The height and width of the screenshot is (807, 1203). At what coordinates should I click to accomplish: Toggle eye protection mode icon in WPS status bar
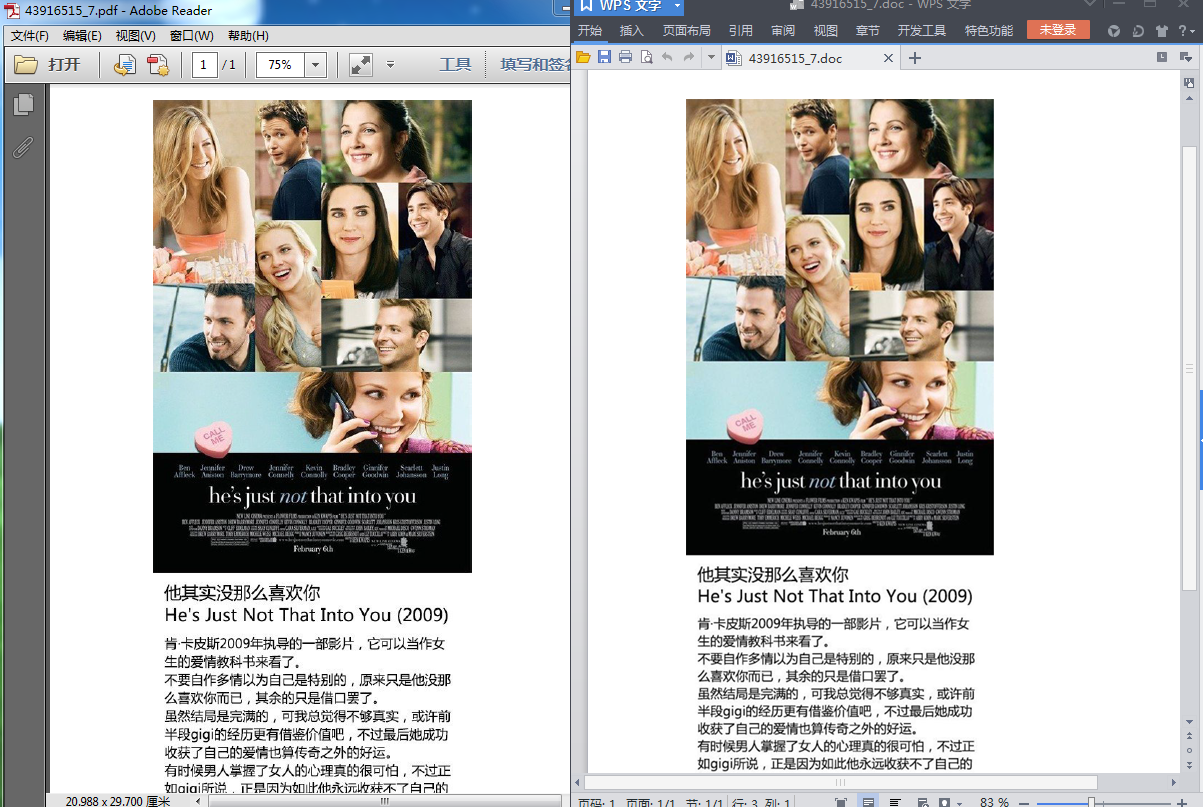pyautogui.click(x=944, y=802)
